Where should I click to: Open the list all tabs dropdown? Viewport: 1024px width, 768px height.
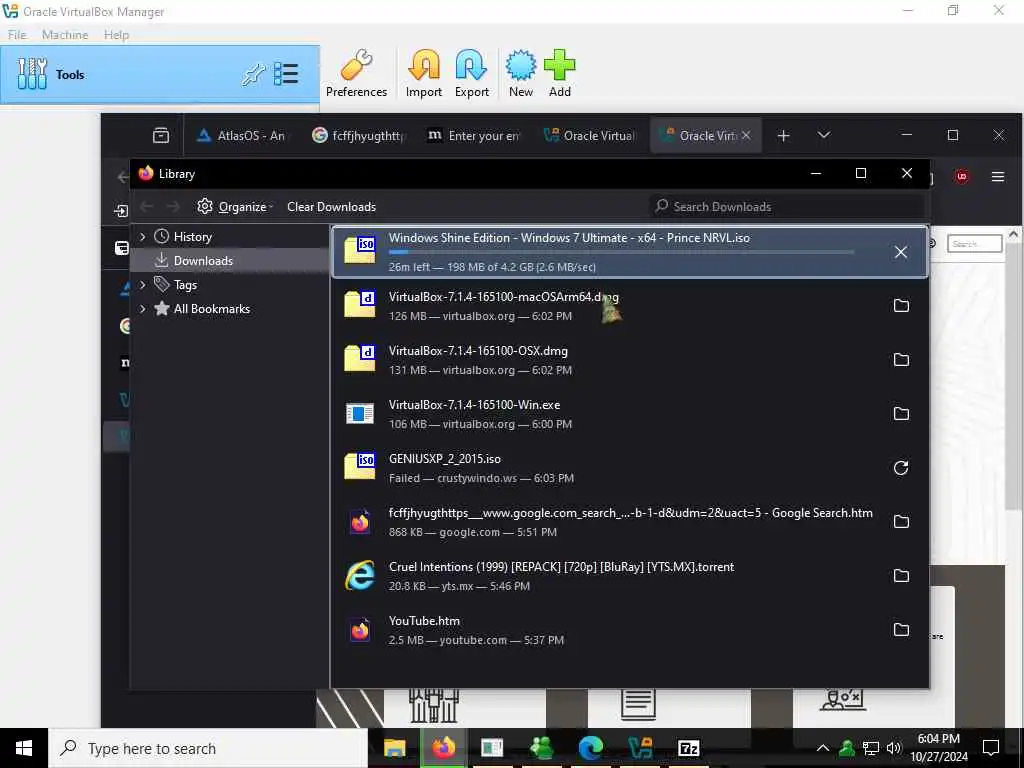pyautogui.click(x=824, y=135)
